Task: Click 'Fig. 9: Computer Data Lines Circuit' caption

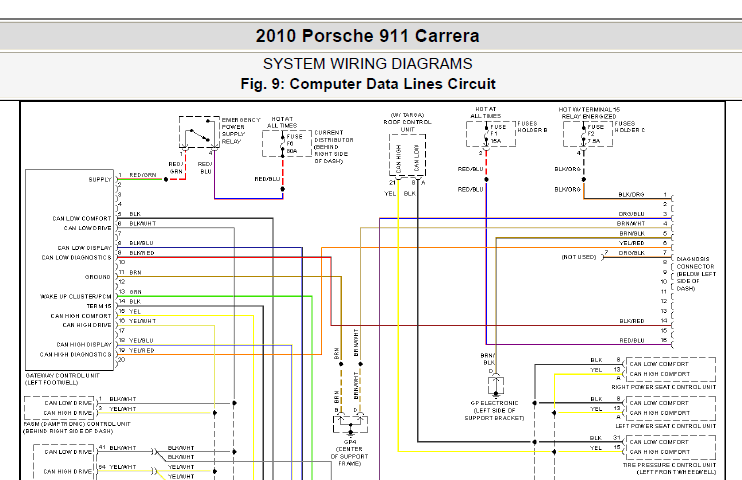Action: 368,84
